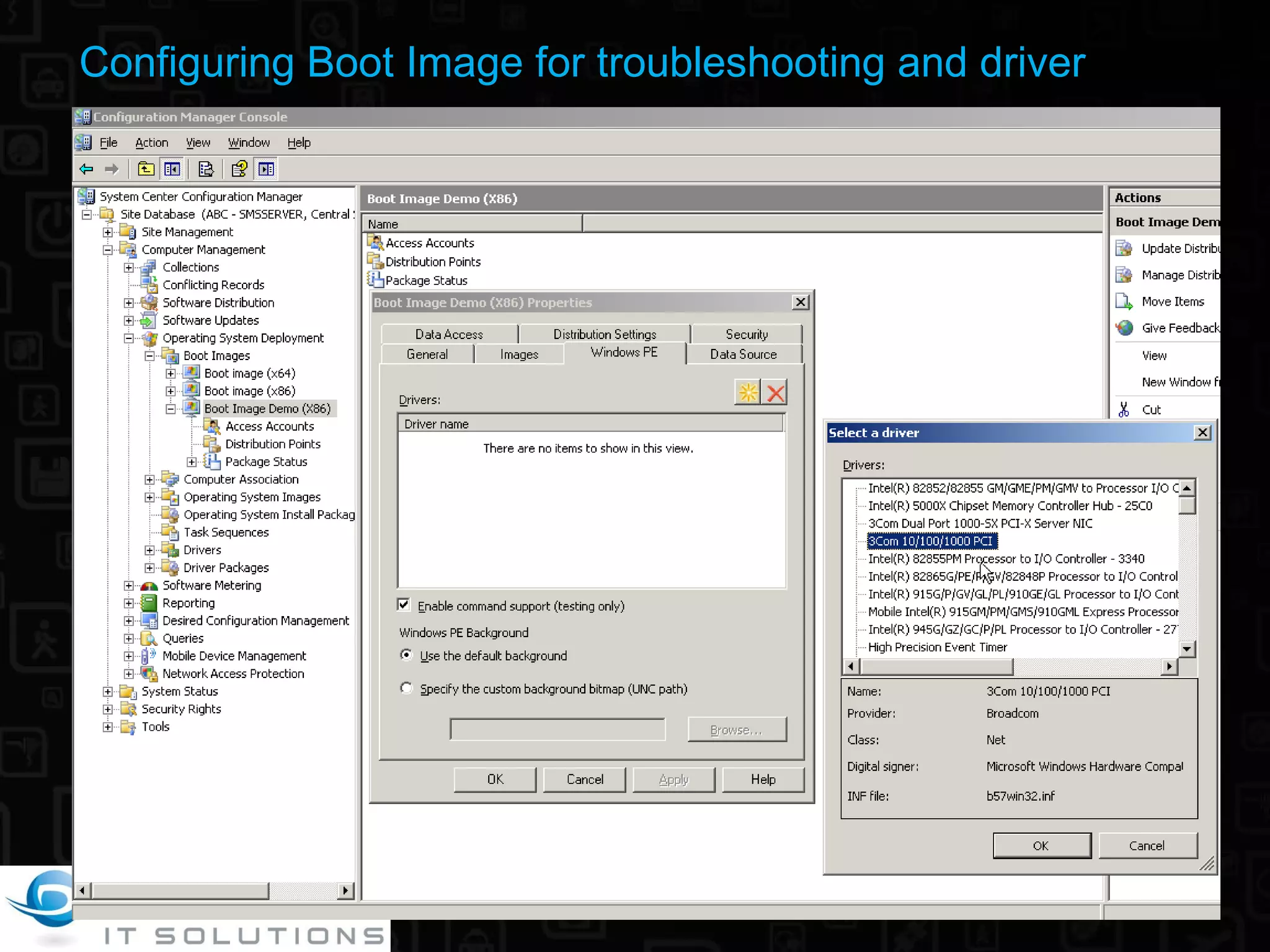Viewport: 1270px width, 952px height.
Task: Expand Site Management tree node
Action: click(x=108, y=232)
